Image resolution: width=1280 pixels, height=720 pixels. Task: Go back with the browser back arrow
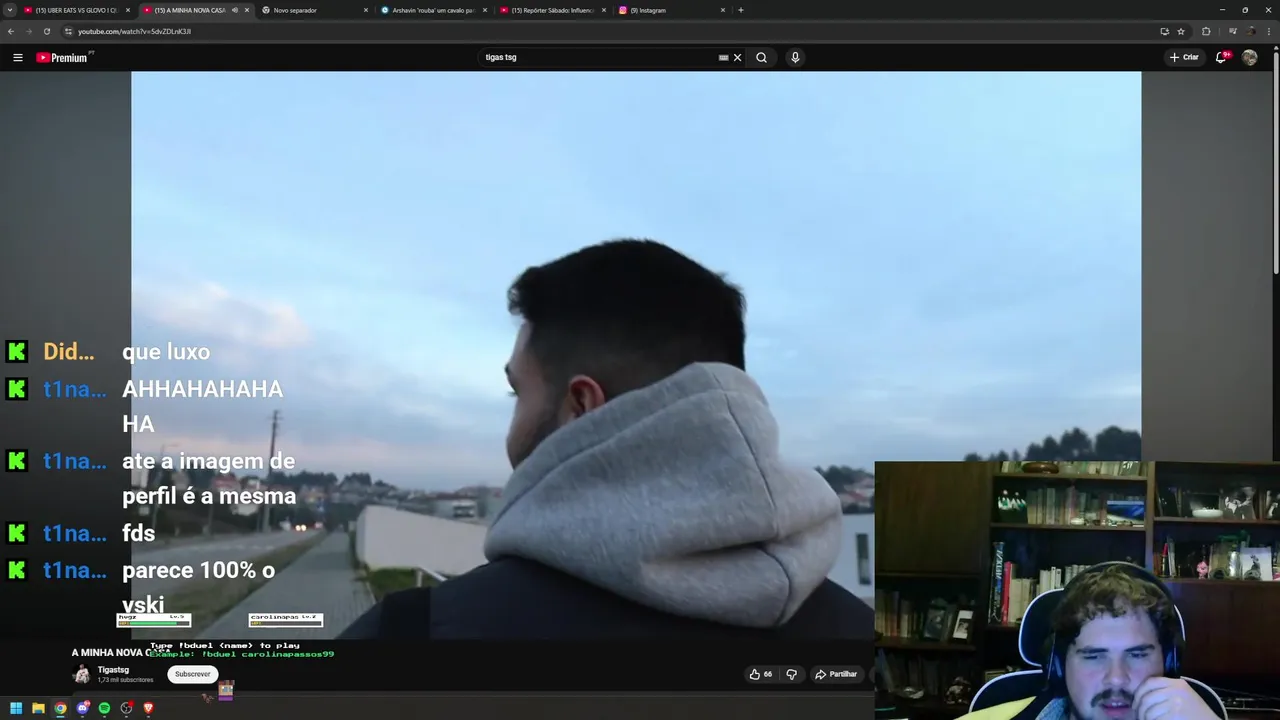(x=11, y=31)
